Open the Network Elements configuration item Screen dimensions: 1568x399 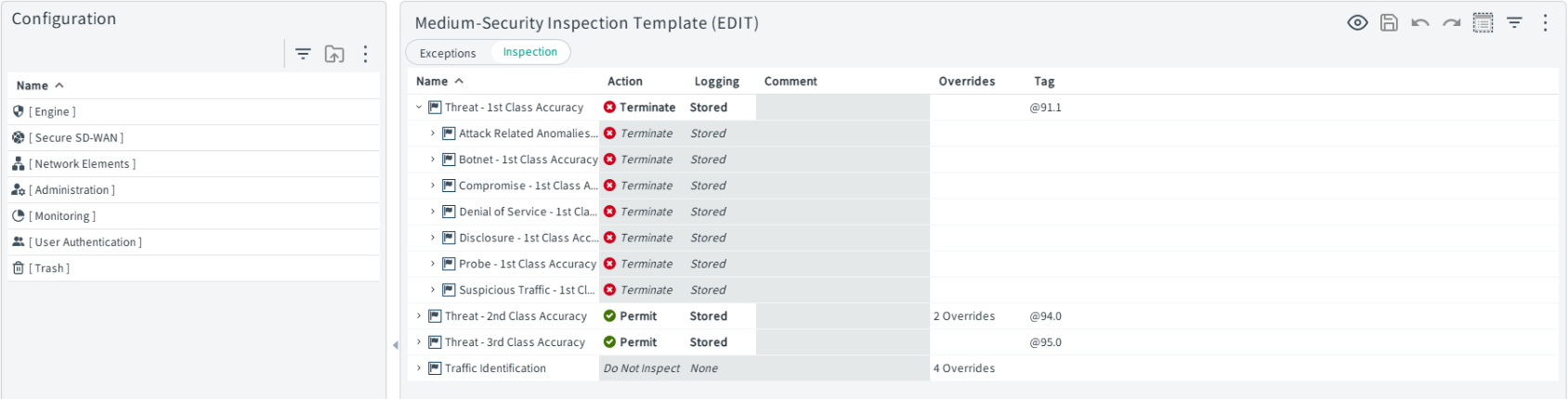point(85,163)
